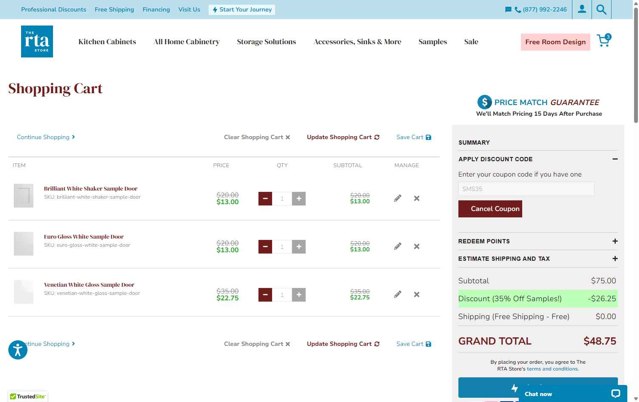The image size is (639, 402).
Task: Open Euro Gloss White Sample Door product link
Action: coord(84,236)
